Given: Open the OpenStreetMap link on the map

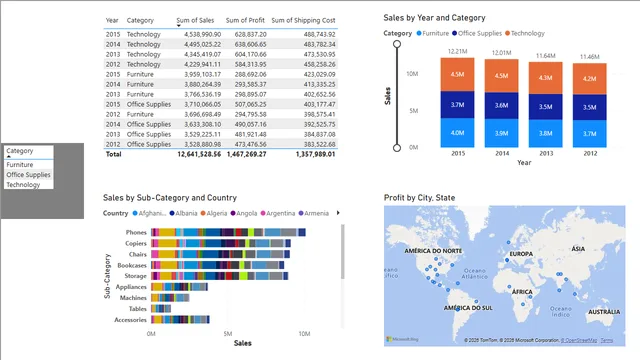Looking at the screenshot, I should tap(579, 340).
